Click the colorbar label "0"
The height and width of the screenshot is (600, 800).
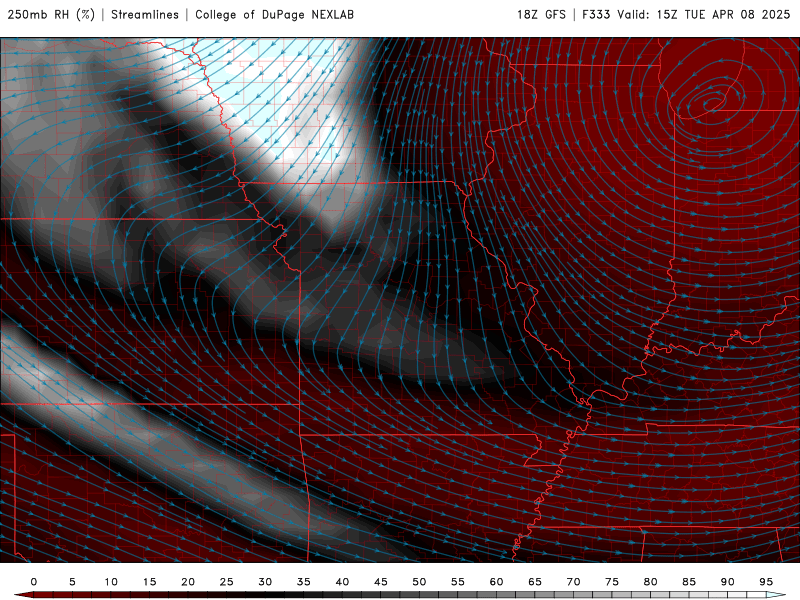34,582
